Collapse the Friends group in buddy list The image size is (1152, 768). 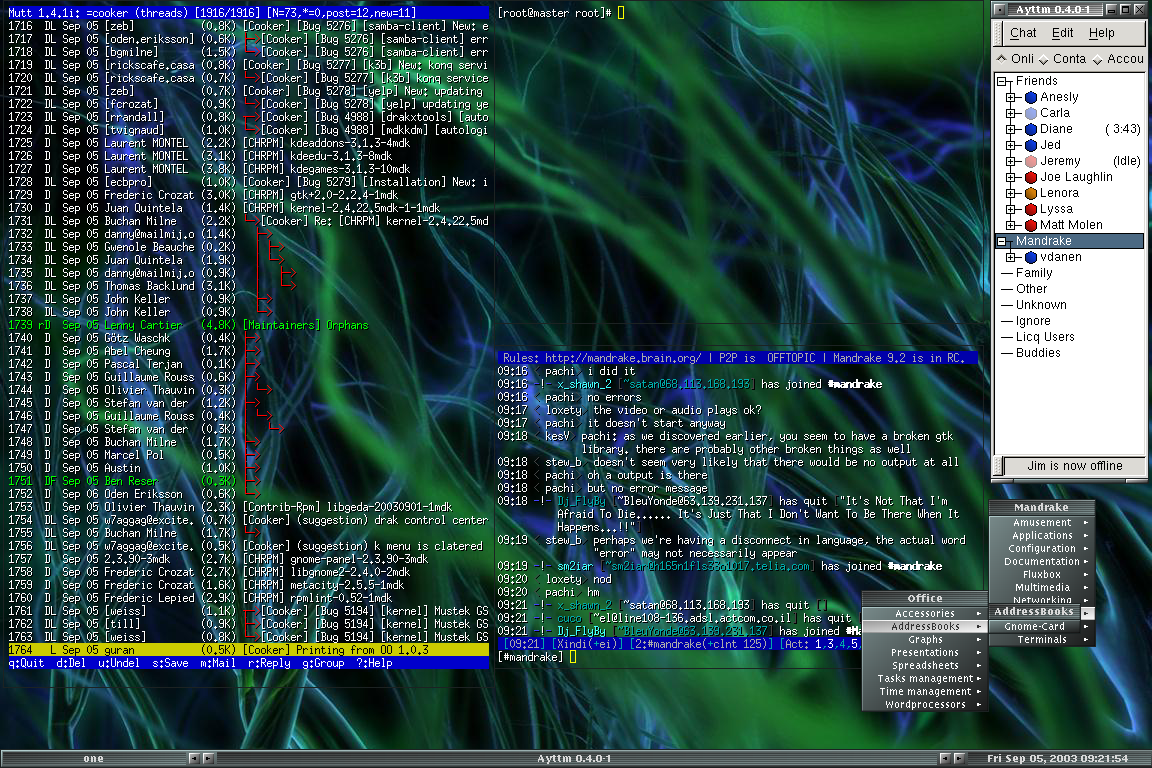click(x=1003, y=81)
